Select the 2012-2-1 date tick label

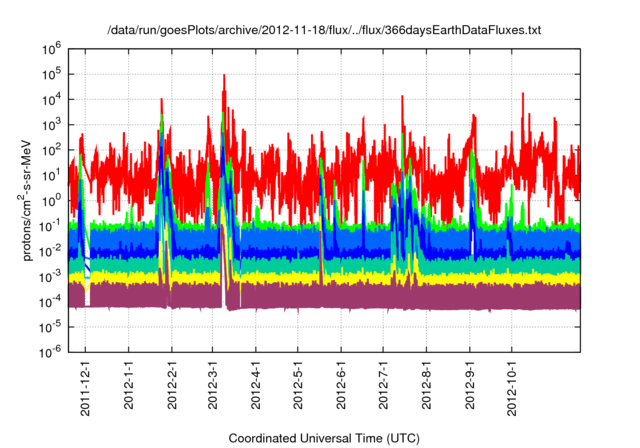tap(172, 384)
